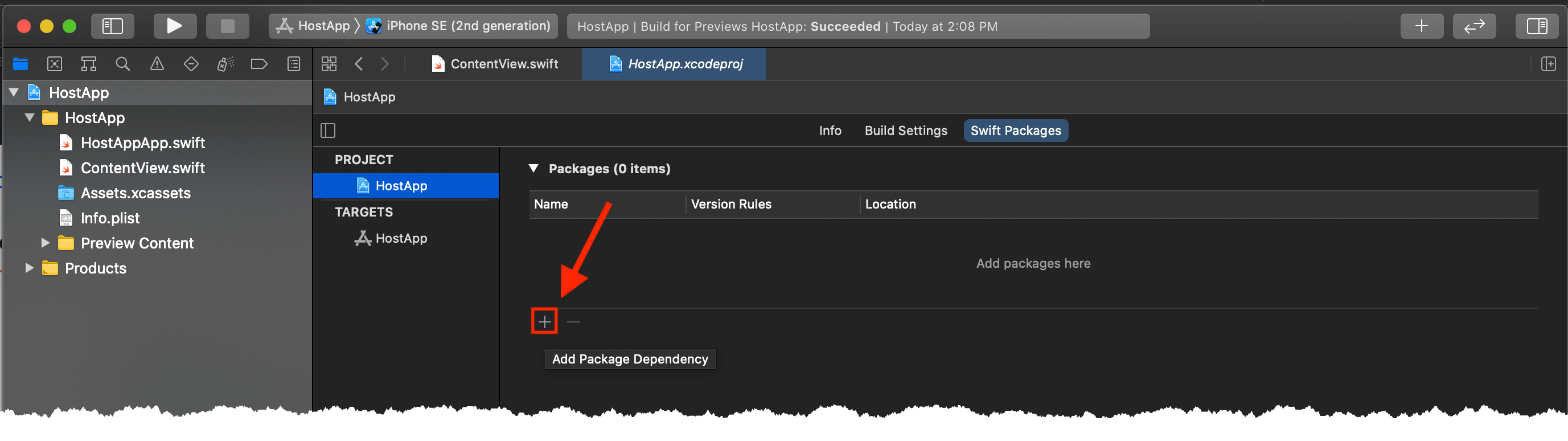Collapse the Packages section
Viewport: 1568px width, 441px height.
pos(533,168)
